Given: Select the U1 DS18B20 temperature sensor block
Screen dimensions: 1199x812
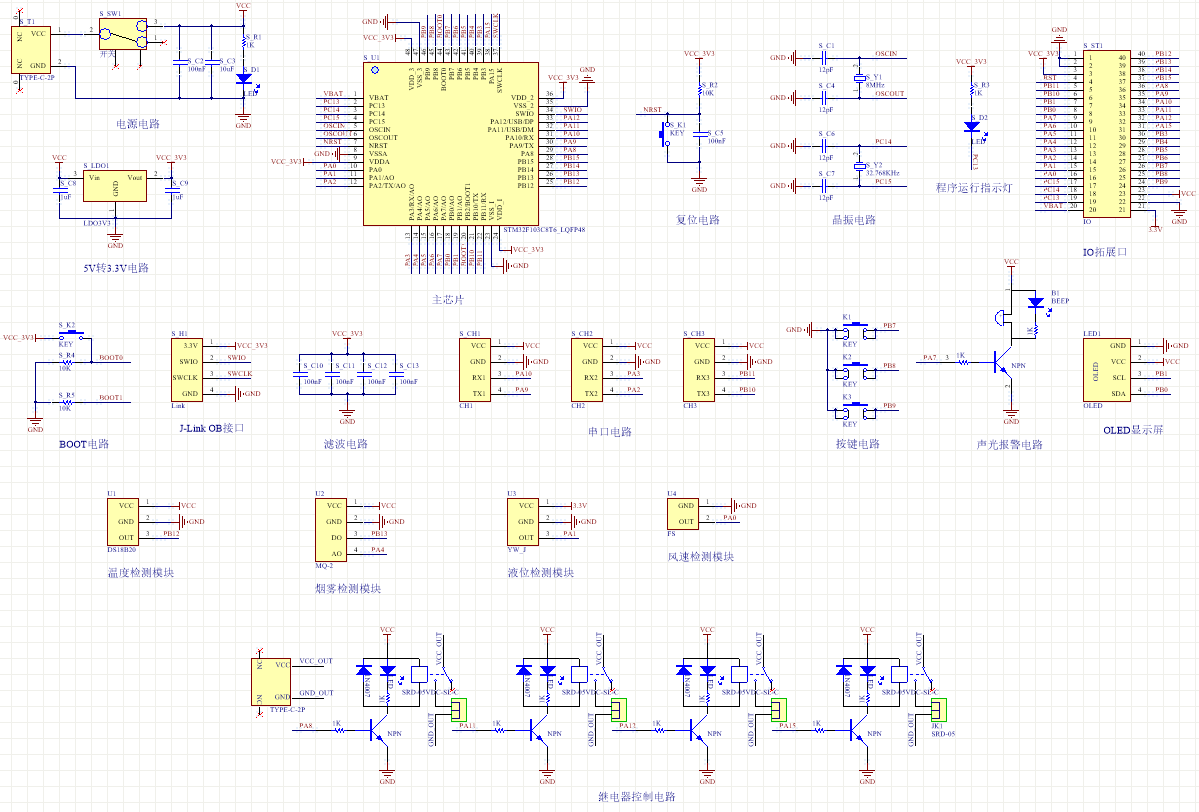Looking at the screenshot, I should pyautogui.click(x=122, y=522).
